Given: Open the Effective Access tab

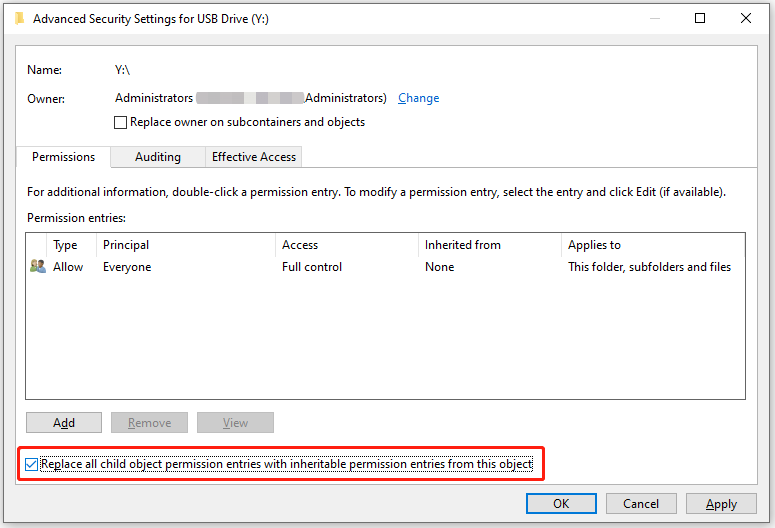Looking at the screenshot, I should (x=253, y=157).
